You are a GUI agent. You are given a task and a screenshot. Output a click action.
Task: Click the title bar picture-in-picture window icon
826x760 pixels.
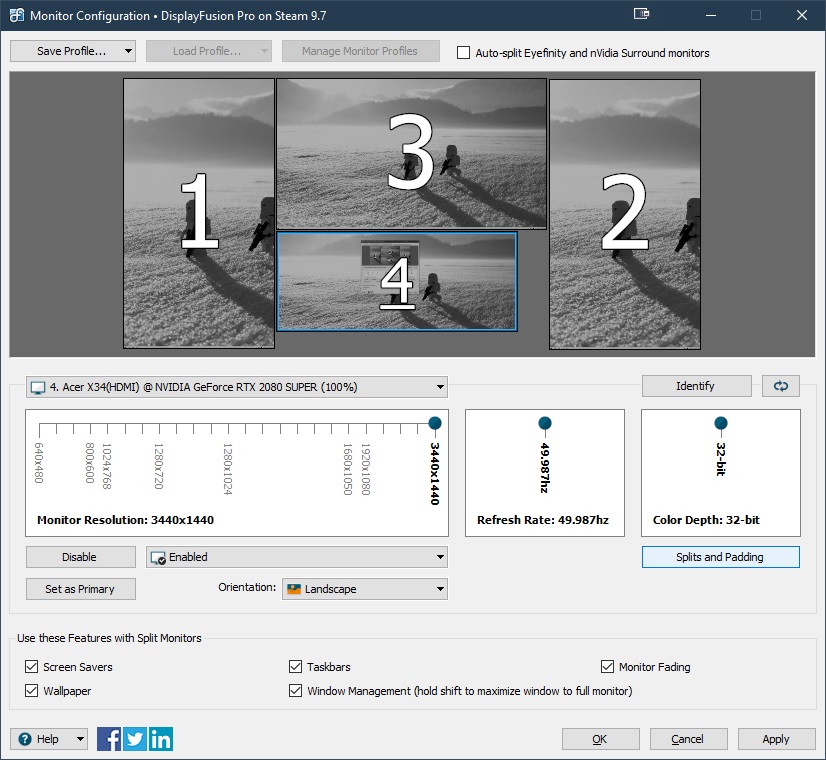(x=642, y=15)
